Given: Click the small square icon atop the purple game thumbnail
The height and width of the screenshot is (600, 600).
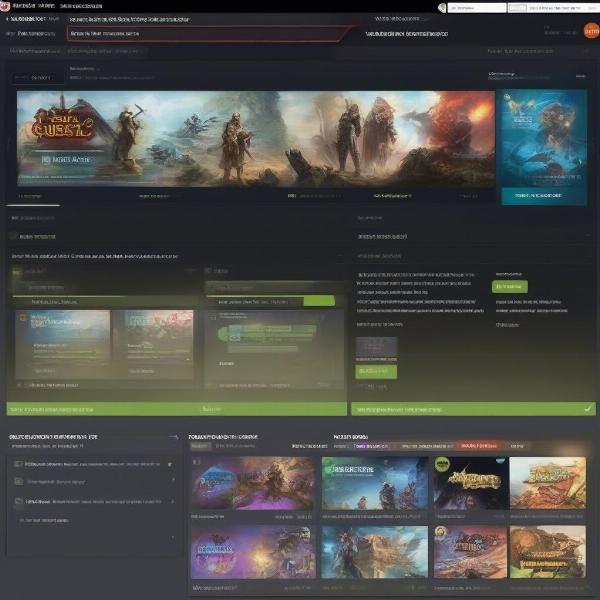Looking at the screenshot, I should coord(197,462).
